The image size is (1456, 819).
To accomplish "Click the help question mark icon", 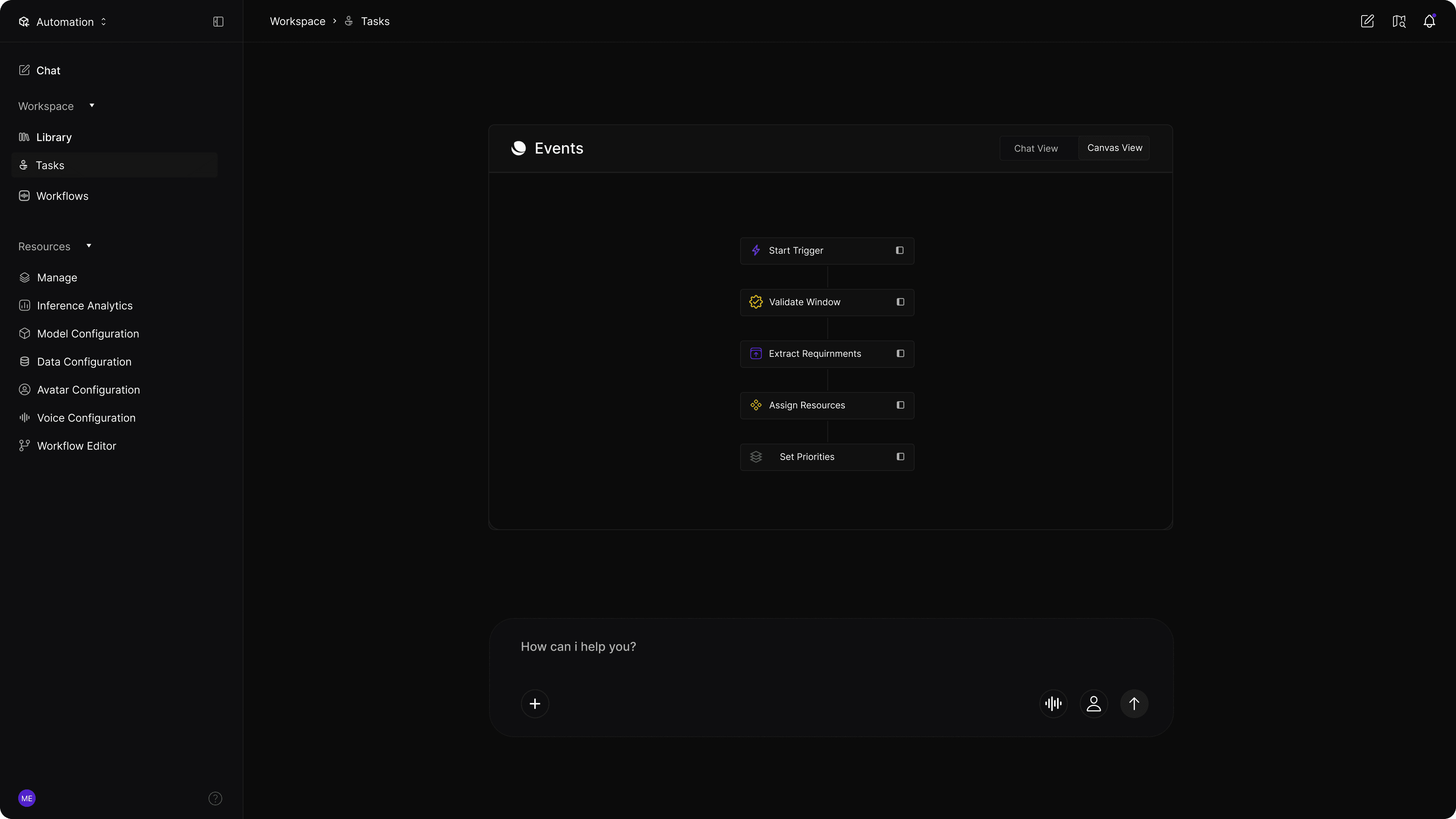I will point(215,798).
